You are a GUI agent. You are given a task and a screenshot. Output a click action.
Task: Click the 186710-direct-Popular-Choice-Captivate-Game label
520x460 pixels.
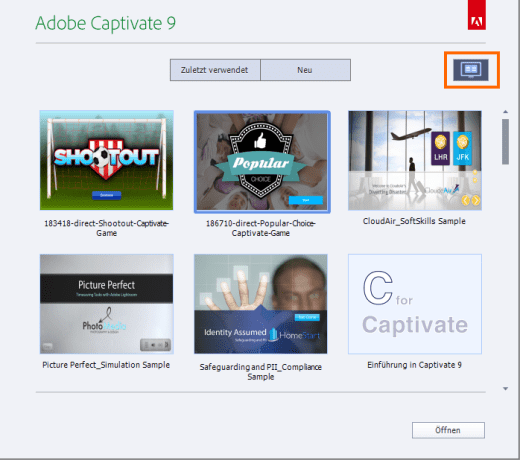261,228
